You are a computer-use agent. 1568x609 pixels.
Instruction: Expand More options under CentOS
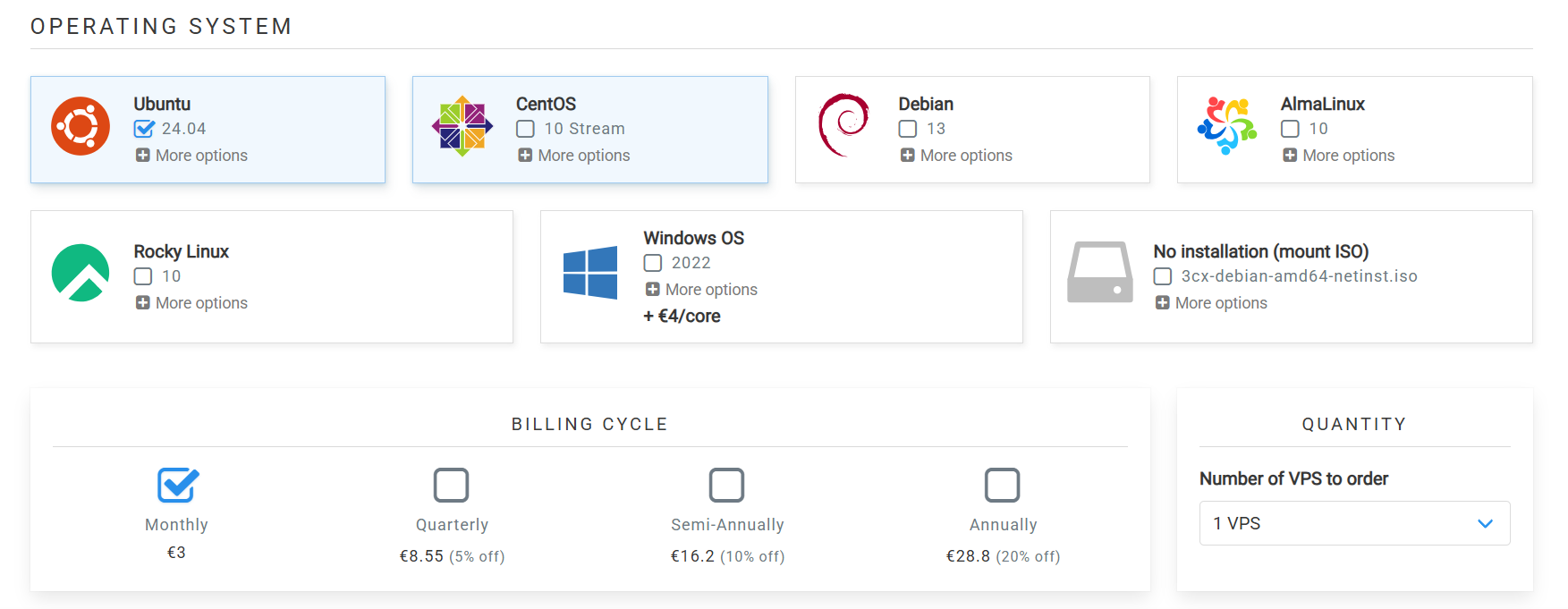(x=574, y=156)
